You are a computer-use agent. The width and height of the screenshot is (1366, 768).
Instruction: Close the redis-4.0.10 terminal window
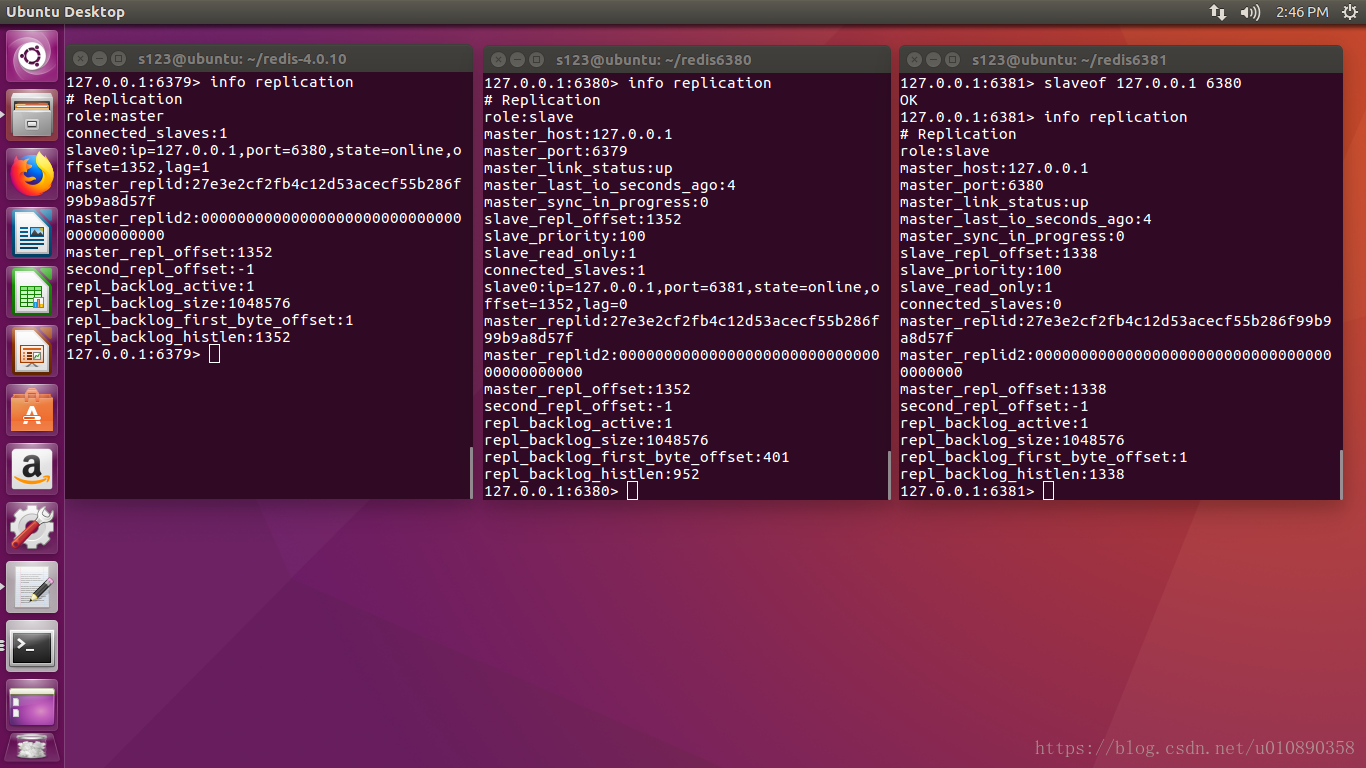point(80,59)
